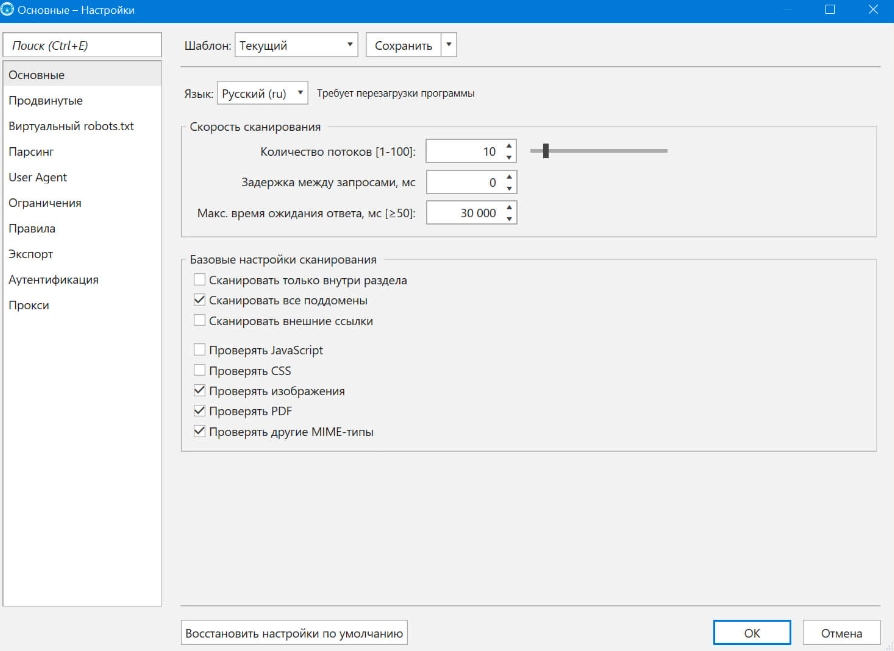Screen dimensions: 894x651
Task: Increase Количество потоков with up stepper
Action: (509, 145)
